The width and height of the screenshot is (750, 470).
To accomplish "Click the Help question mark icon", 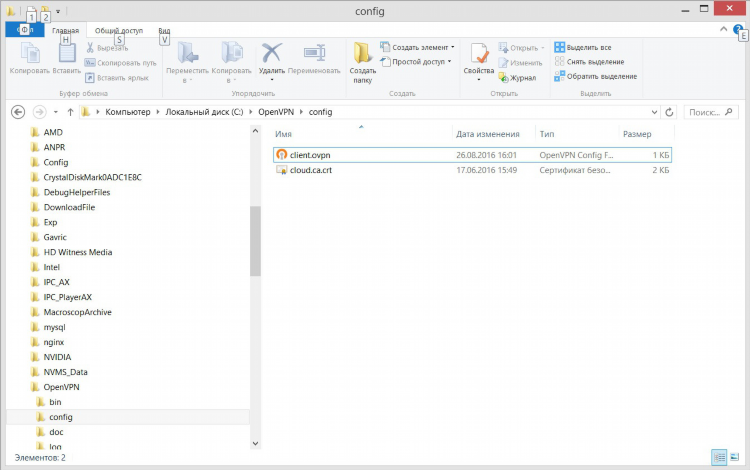I will click(737, 29).
